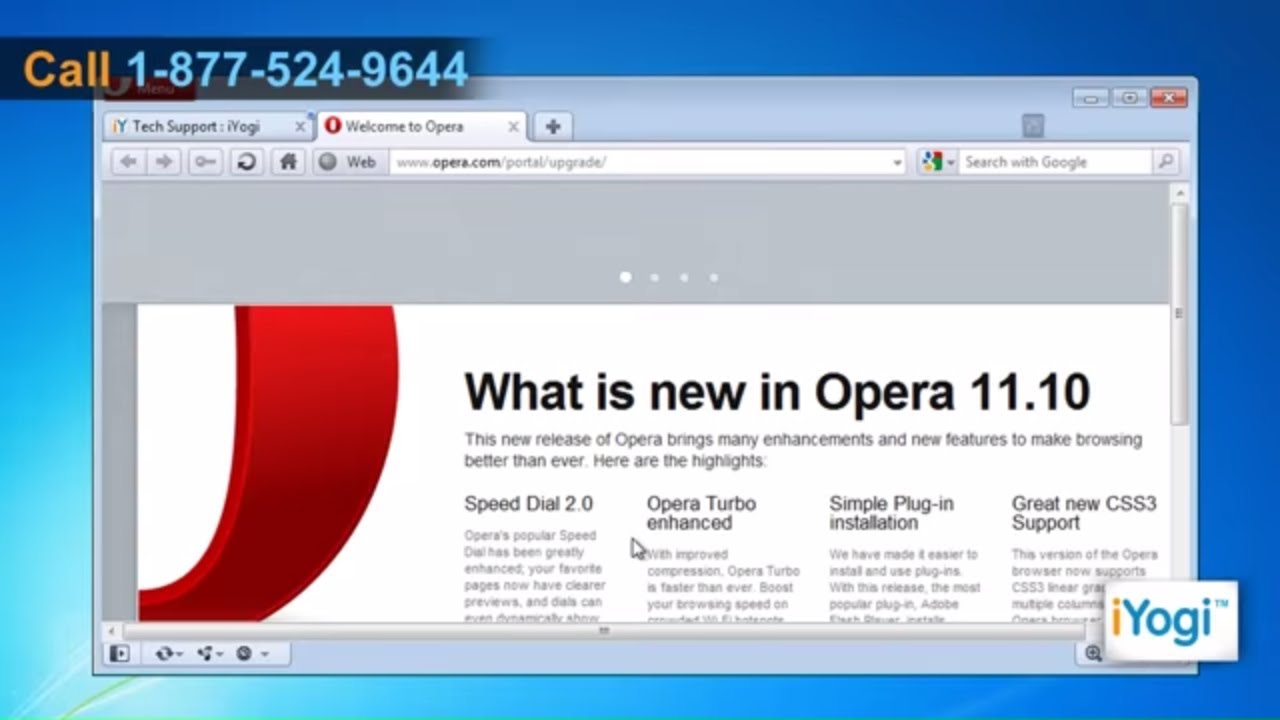Screen dimensions: 1280x720
Task: Open the Opera Unite icon
Action: click(x=205, y=653)
